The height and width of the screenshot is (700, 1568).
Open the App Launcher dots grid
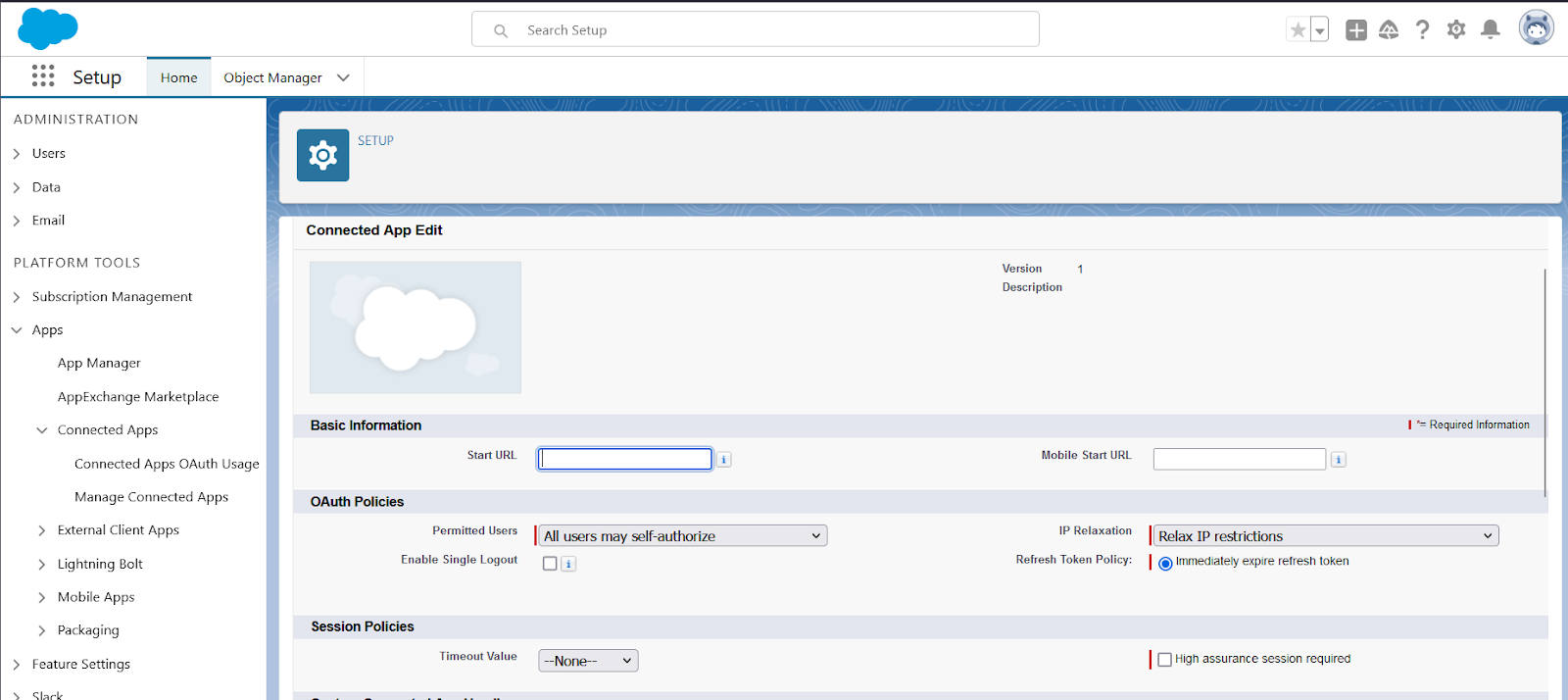click(43, 76)
